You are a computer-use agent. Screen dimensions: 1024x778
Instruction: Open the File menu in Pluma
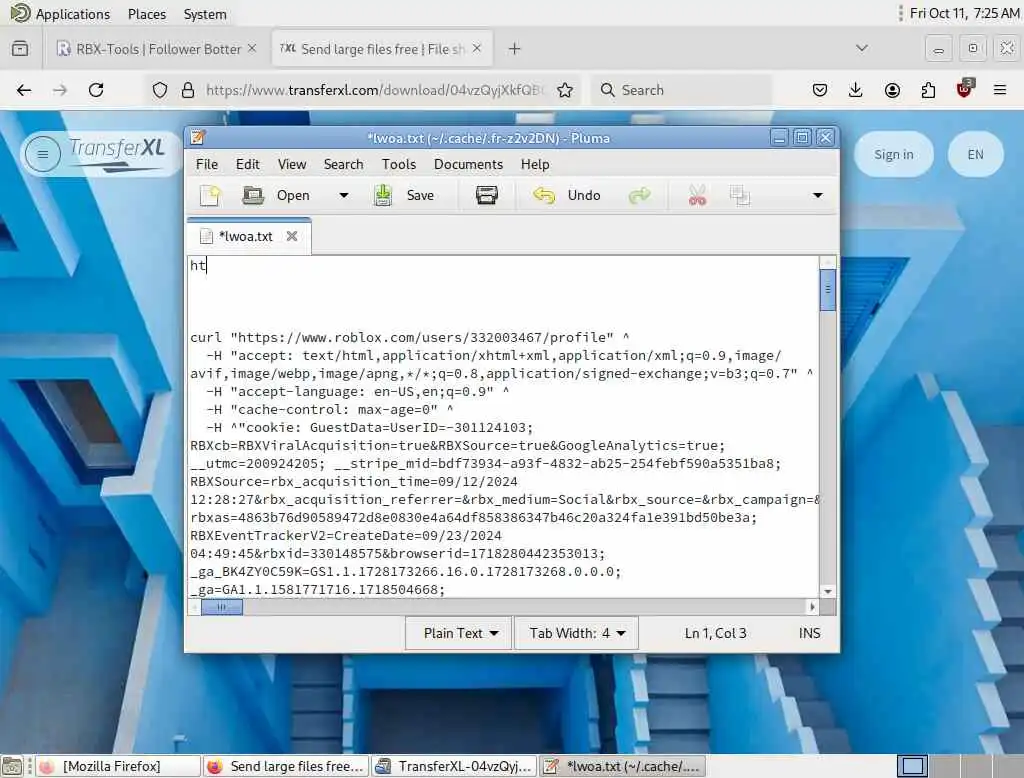coord(206,164)
